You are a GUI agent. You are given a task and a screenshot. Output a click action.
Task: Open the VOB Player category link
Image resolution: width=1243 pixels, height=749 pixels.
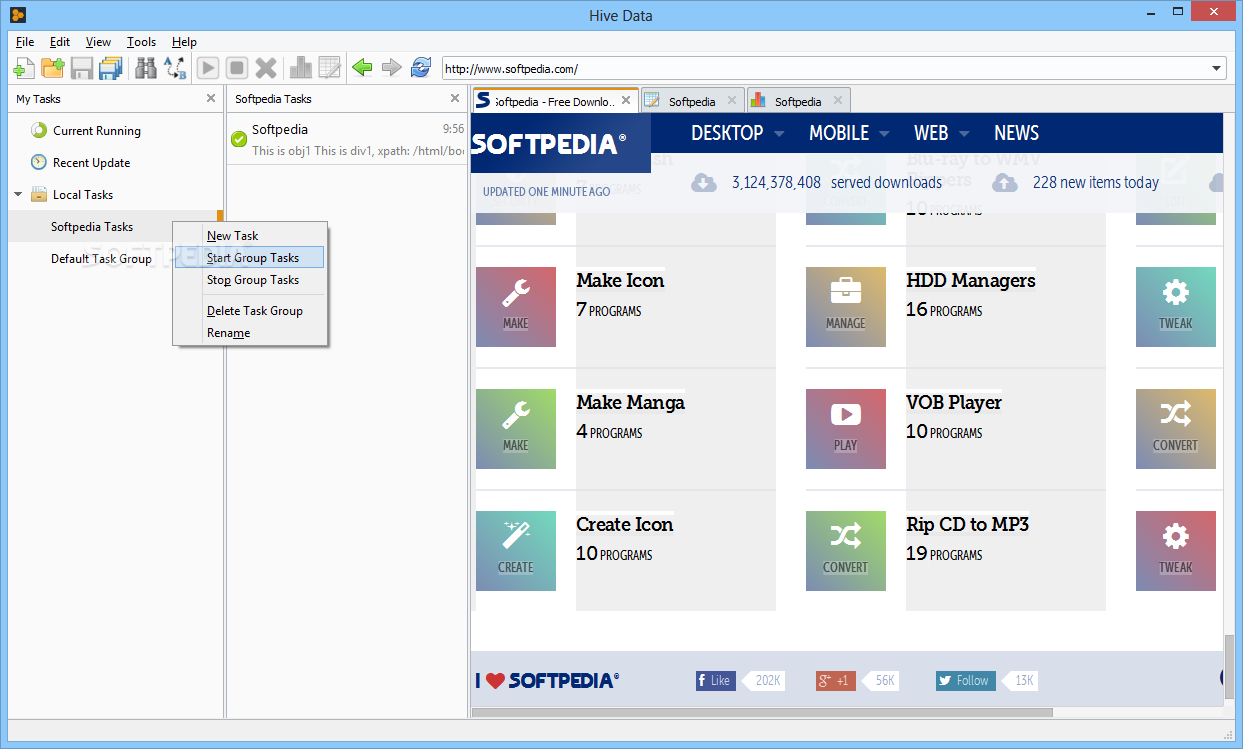pyautogui.click(x=954, y=403)
